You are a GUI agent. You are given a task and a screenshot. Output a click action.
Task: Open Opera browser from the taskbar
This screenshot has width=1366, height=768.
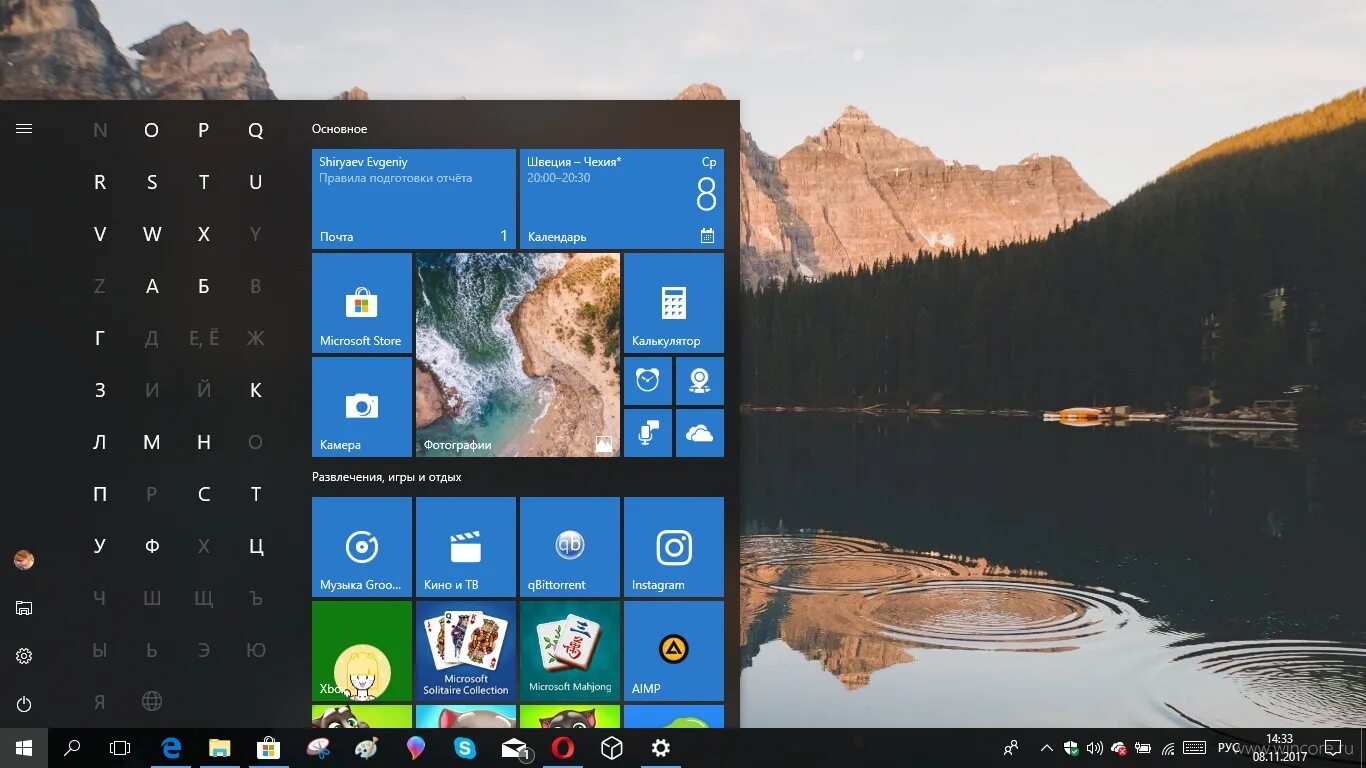tap(563, 747)
